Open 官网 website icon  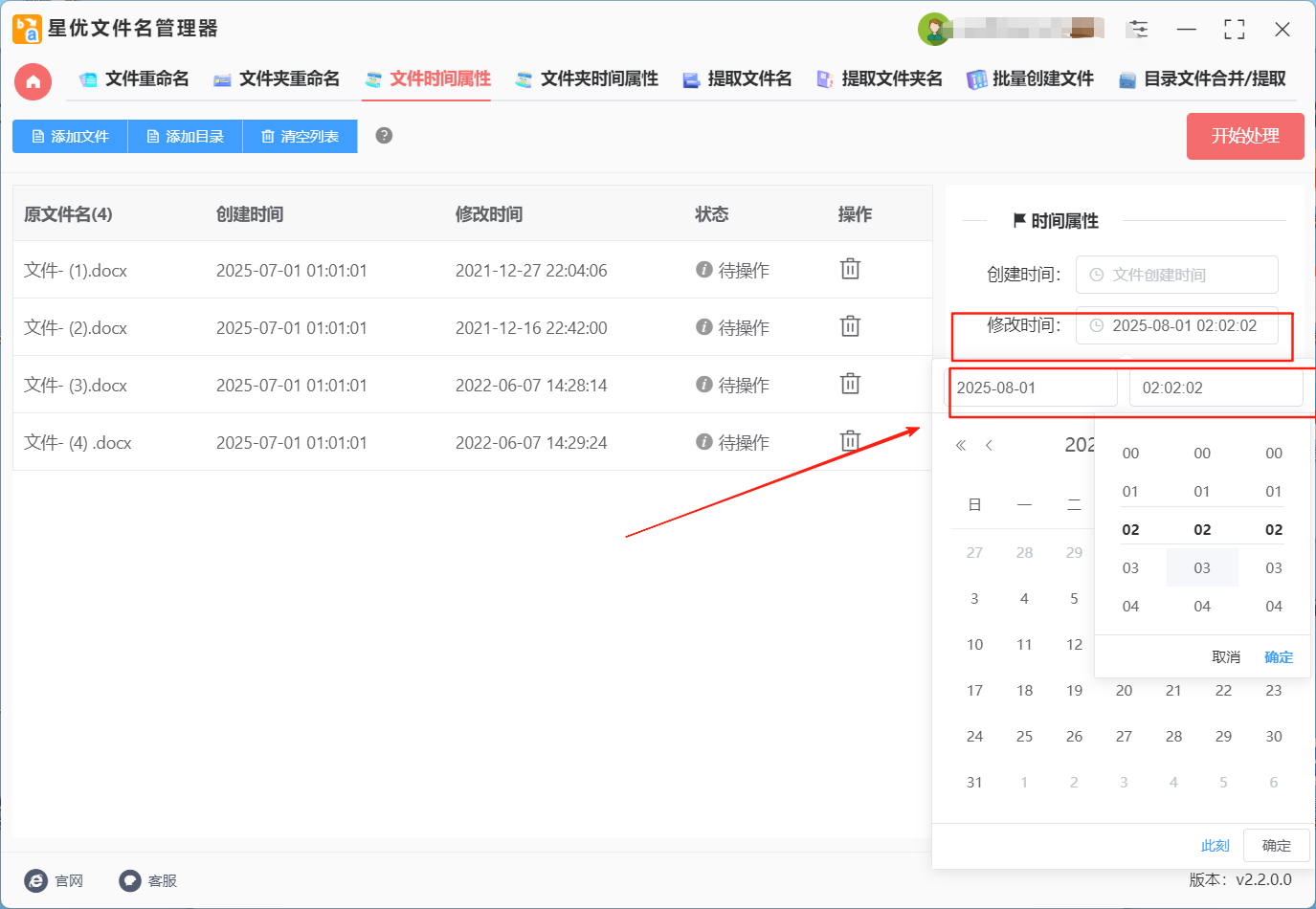[x=35, y=880]
